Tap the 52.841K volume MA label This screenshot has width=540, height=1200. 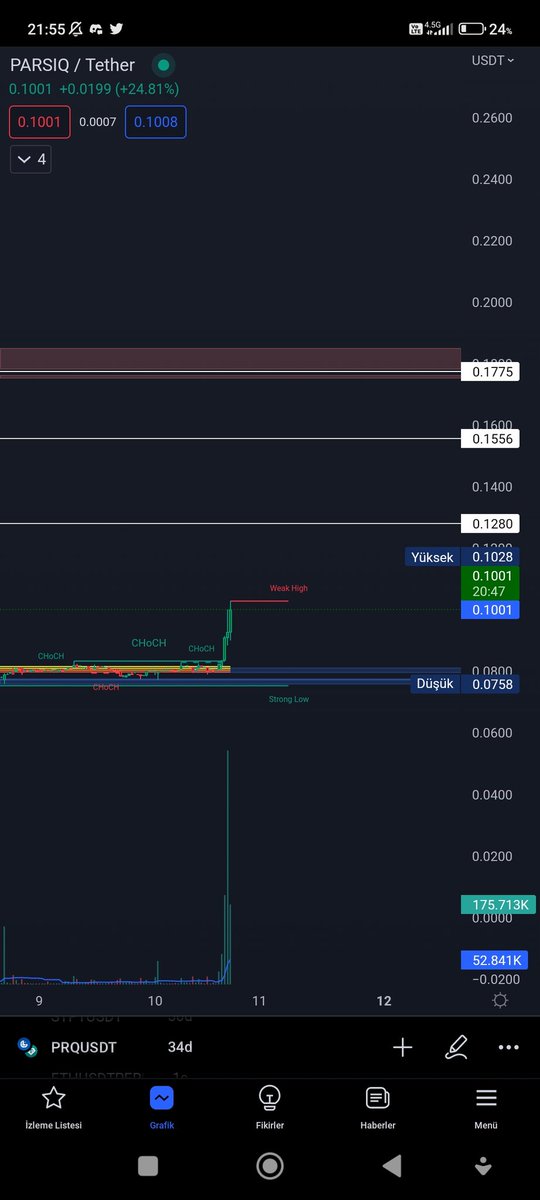coord(493,960)
